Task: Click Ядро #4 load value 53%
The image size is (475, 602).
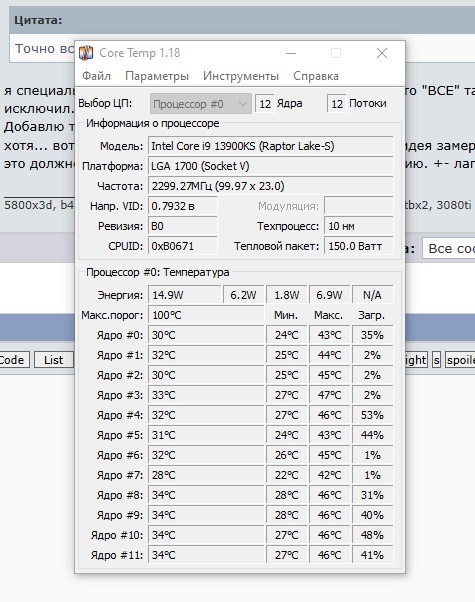Action: pyautogui.click(x=372, y=415)
